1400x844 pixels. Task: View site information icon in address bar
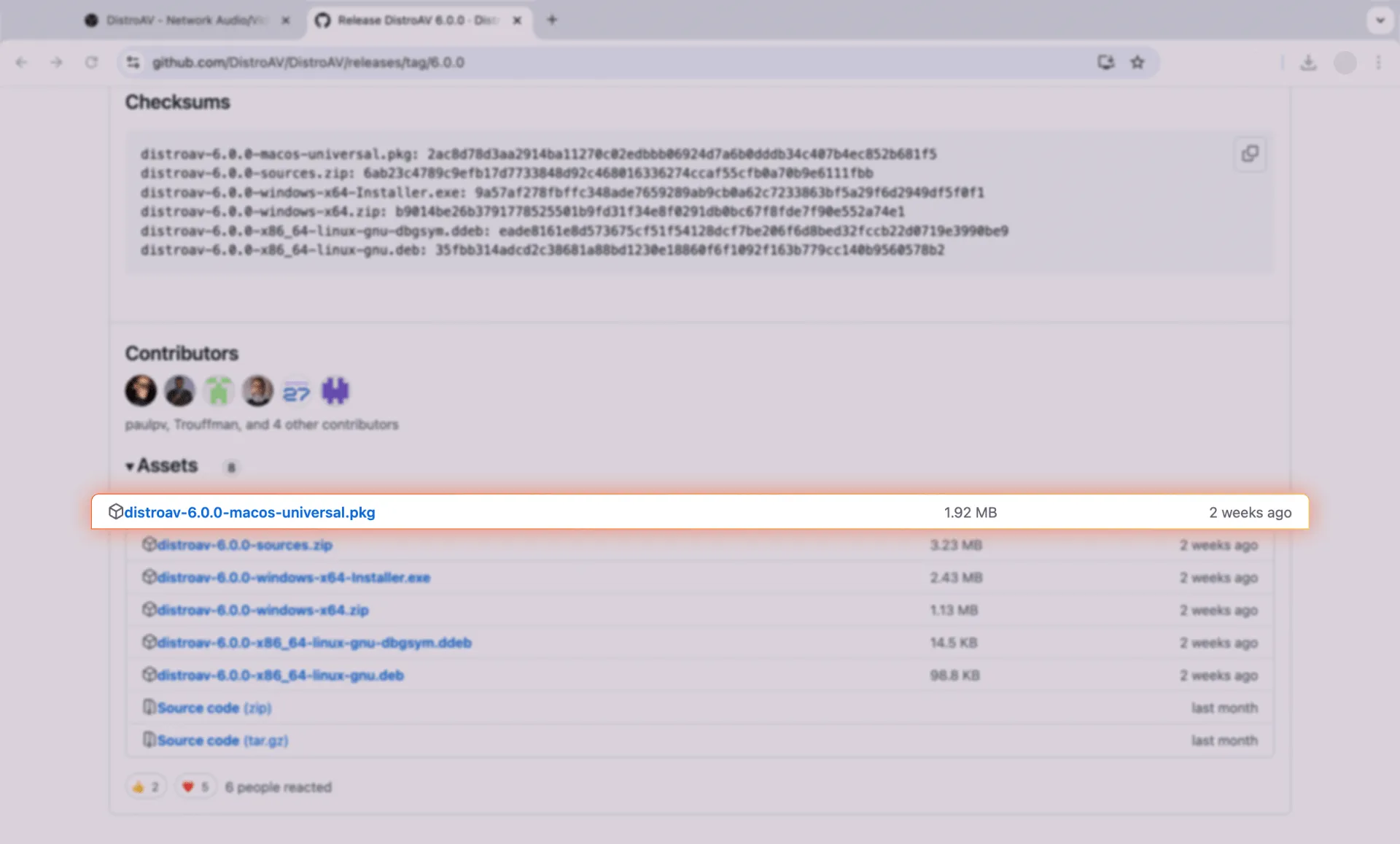coord(133,63)
